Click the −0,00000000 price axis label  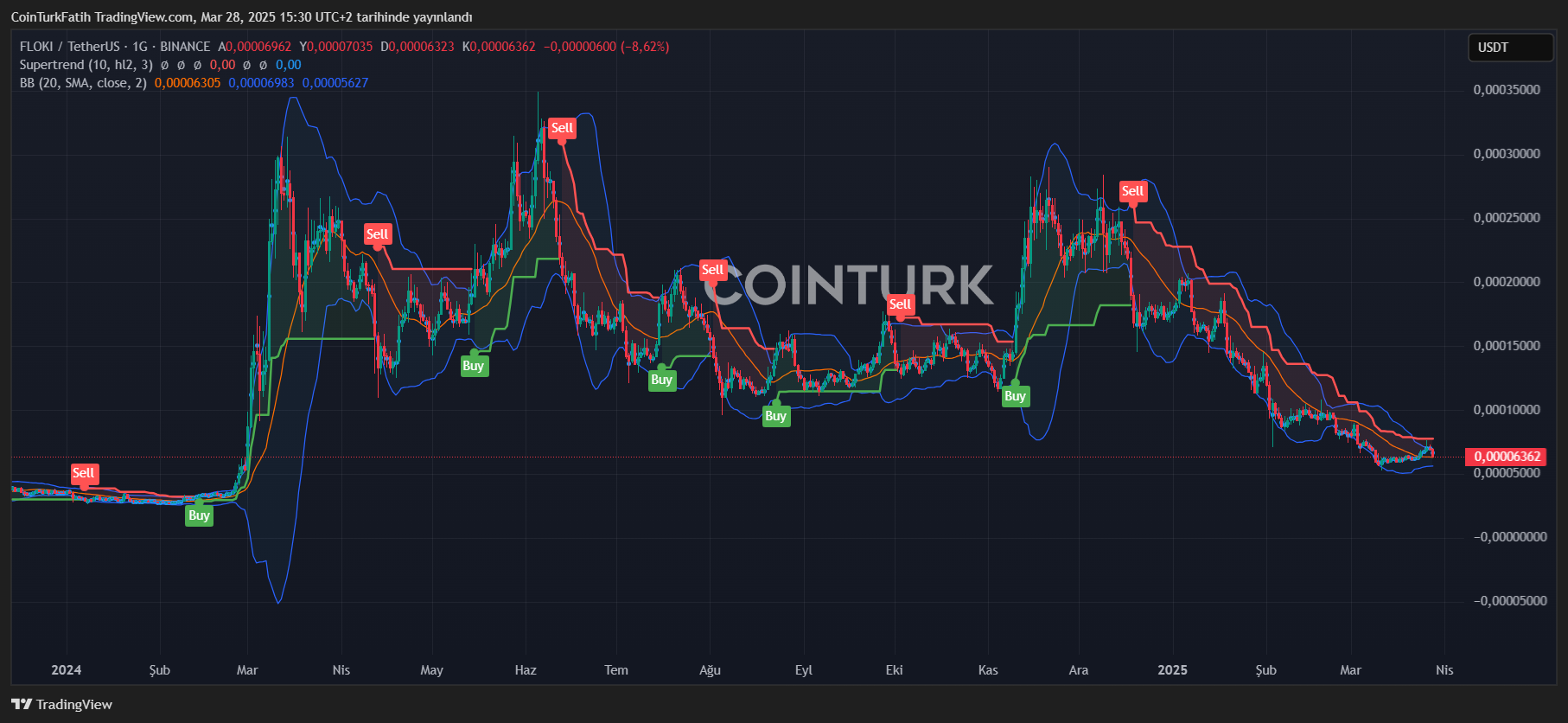coord(1510,537)
